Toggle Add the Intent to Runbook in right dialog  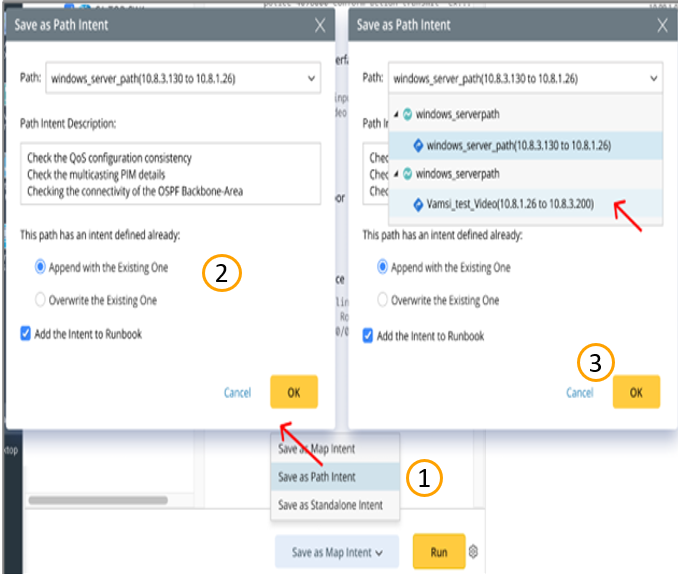[368, 336]
